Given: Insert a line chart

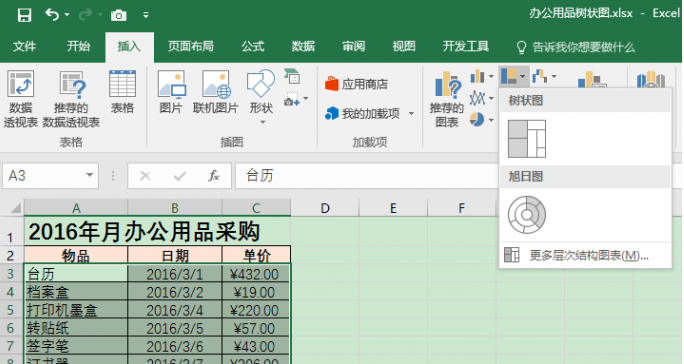Looking at the screenshot, I should (478, 98).
